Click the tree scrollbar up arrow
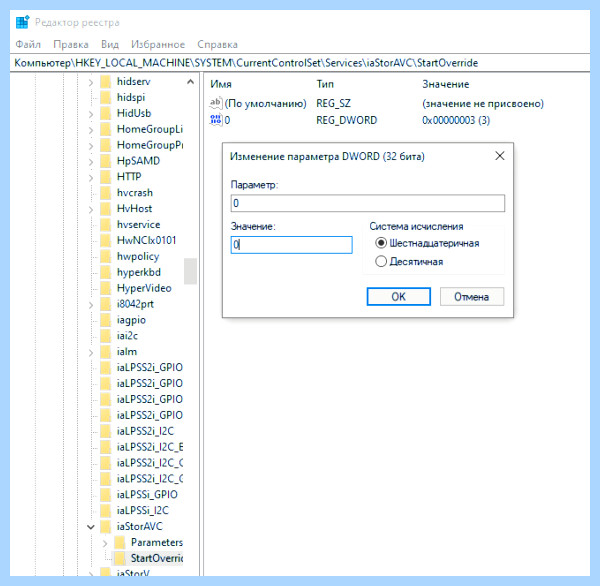 coord(190,82)
